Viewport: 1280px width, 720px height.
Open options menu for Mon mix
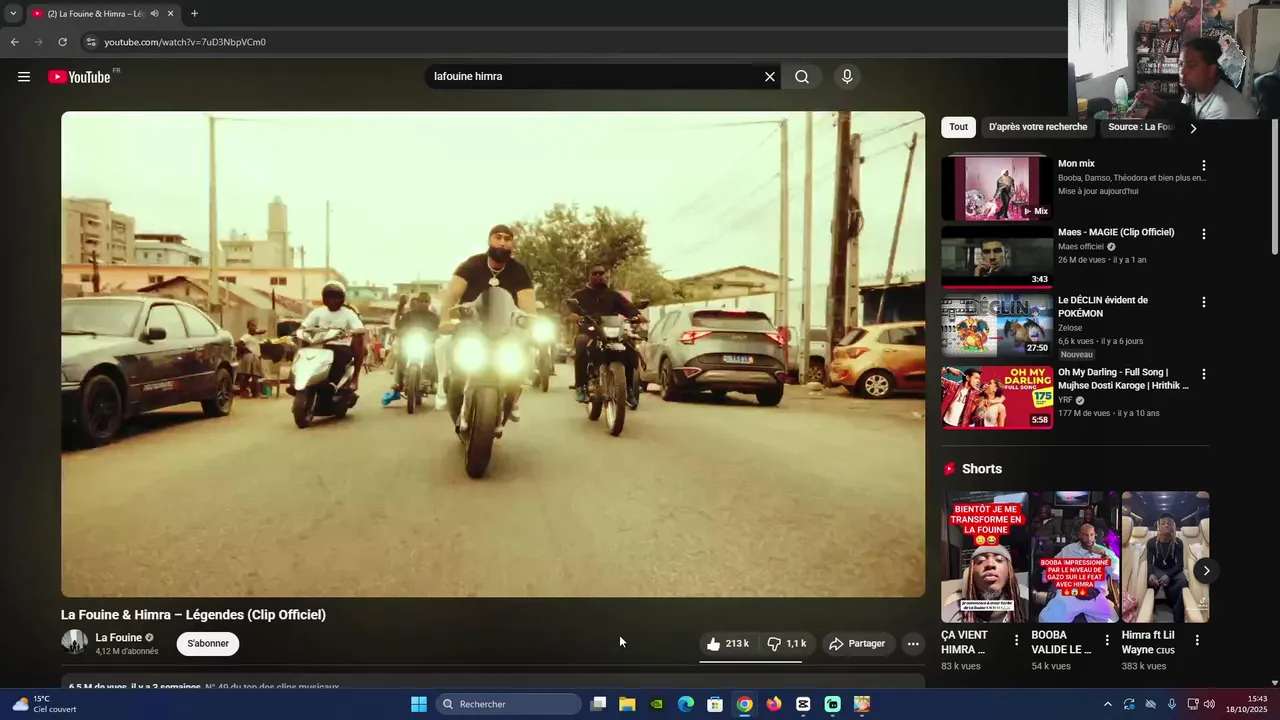[x=1204, y=166]
